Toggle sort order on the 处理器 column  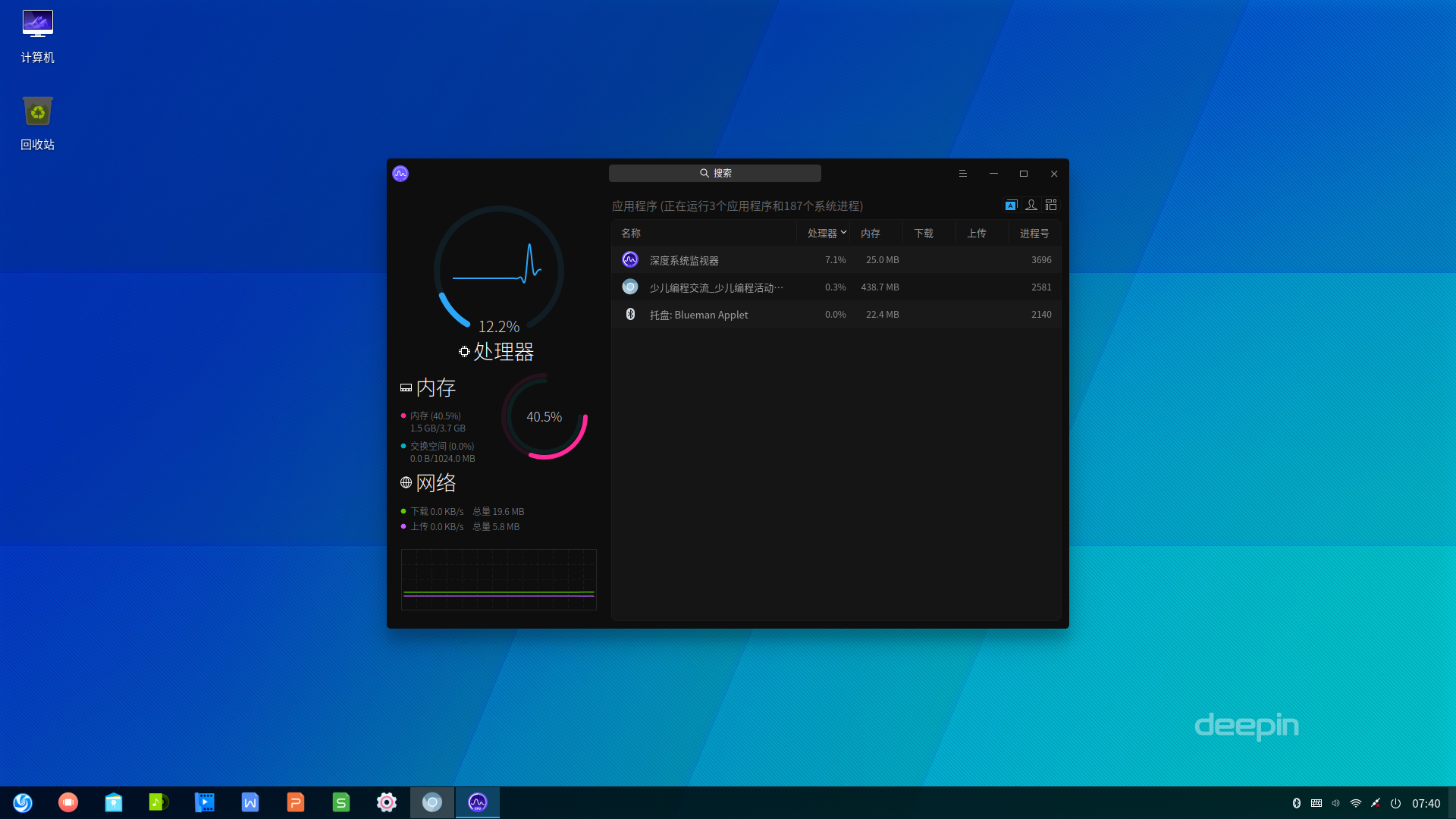[x=824, y=234]
